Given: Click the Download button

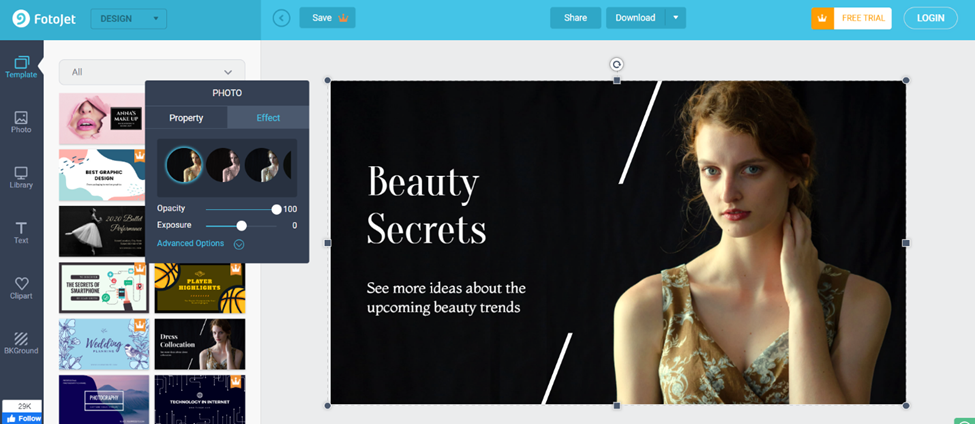Looking at the screenshot, I should pos(635,18).
